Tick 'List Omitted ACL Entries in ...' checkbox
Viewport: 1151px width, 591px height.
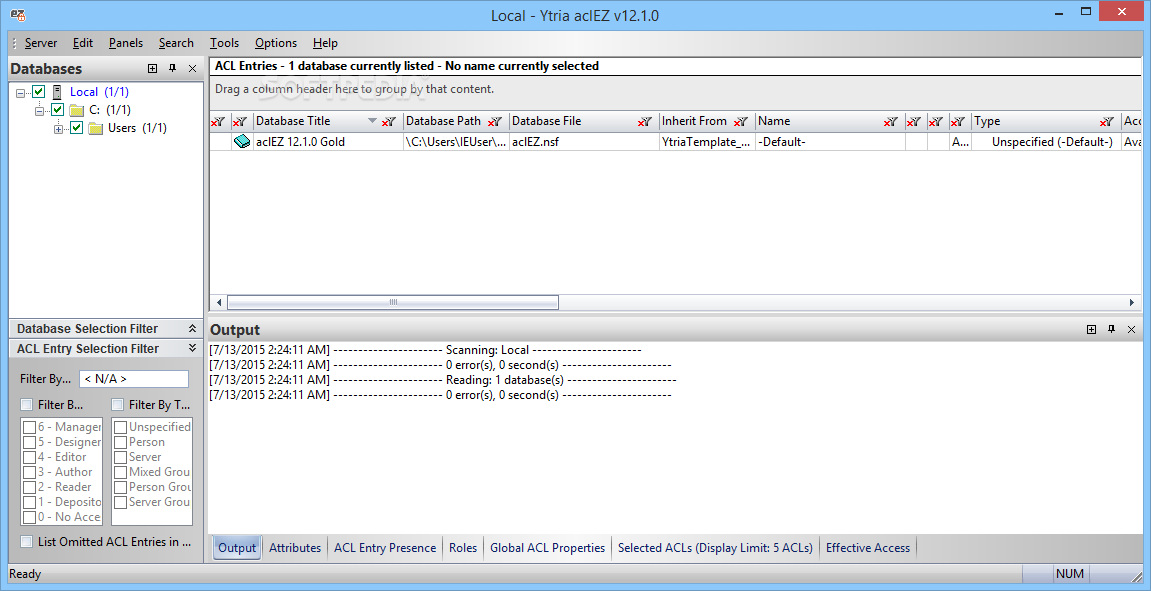click(26, 542)
